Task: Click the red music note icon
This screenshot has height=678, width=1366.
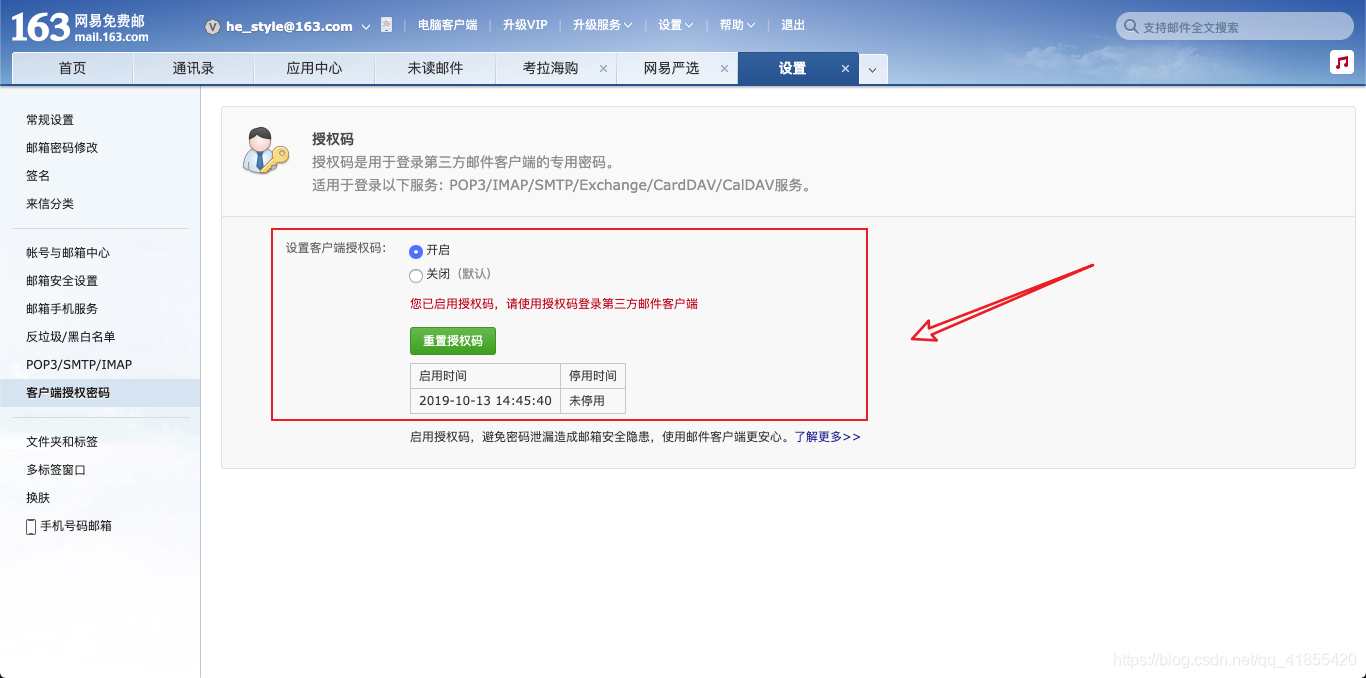Action: click(x=1340, y=61)
